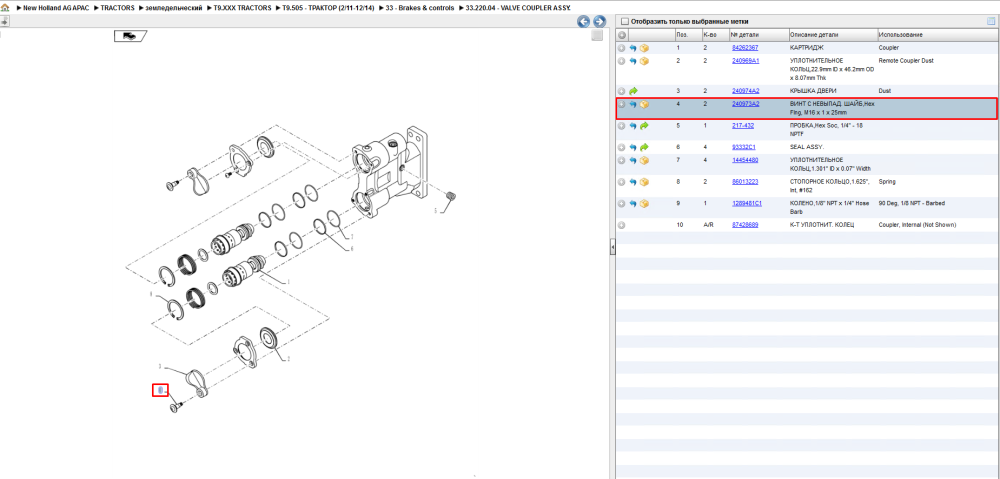Click the blue arrow on the 240969A1 row

[633, 61]
